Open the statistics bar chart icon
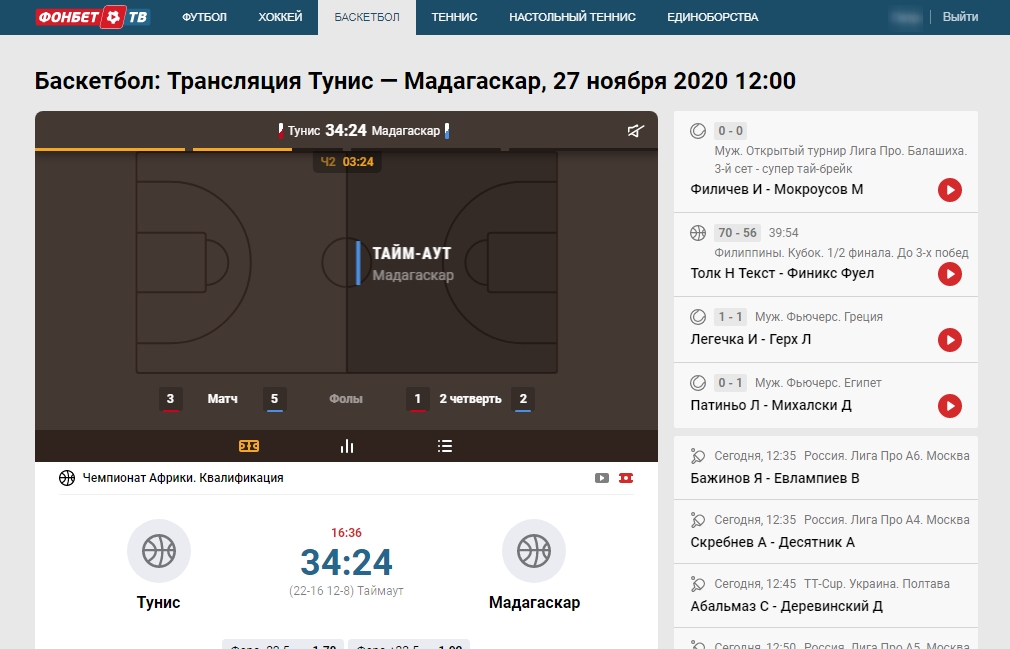This screenshot has width=1010, height=649. (x=347, y=446)
